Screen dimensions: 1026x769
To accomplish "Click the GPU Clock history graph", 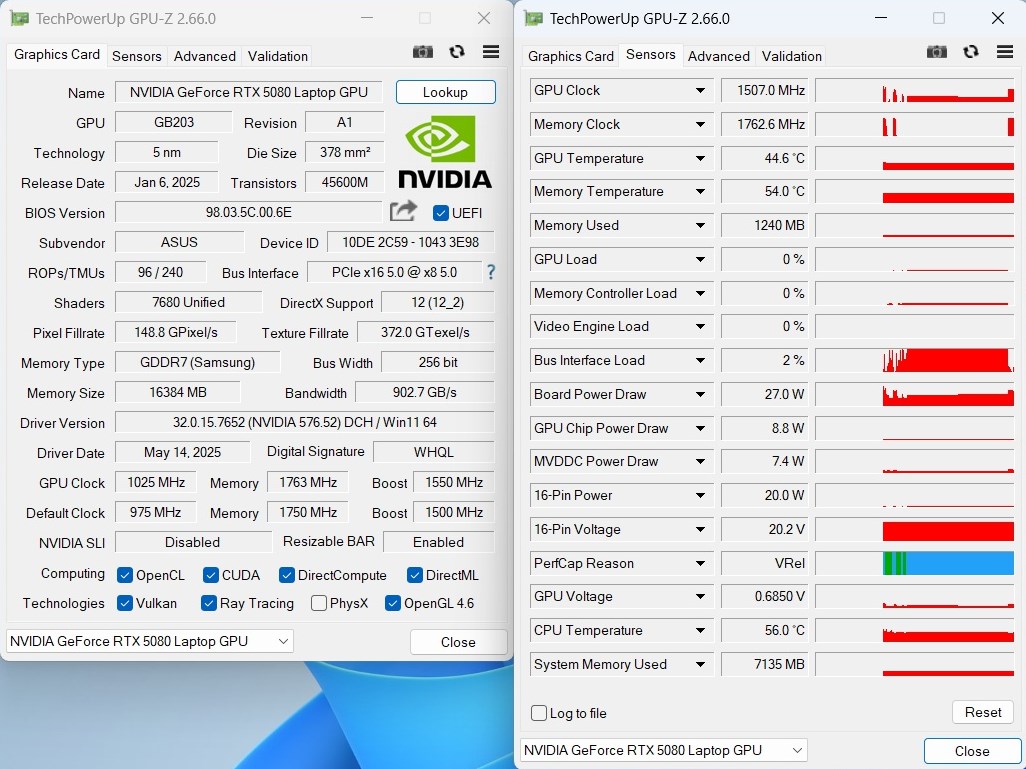I will tap(915, 90).
